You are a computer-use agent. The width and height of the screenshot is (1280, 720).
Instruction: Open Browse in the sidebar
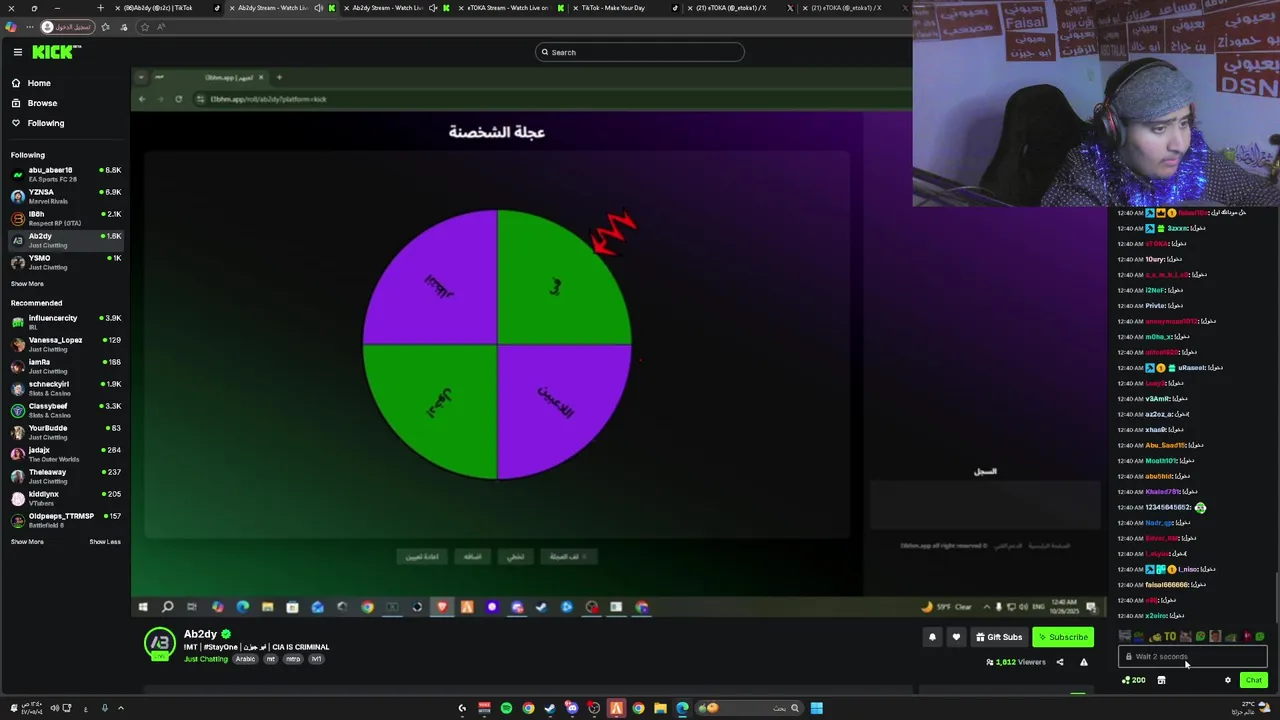point(42,103)
